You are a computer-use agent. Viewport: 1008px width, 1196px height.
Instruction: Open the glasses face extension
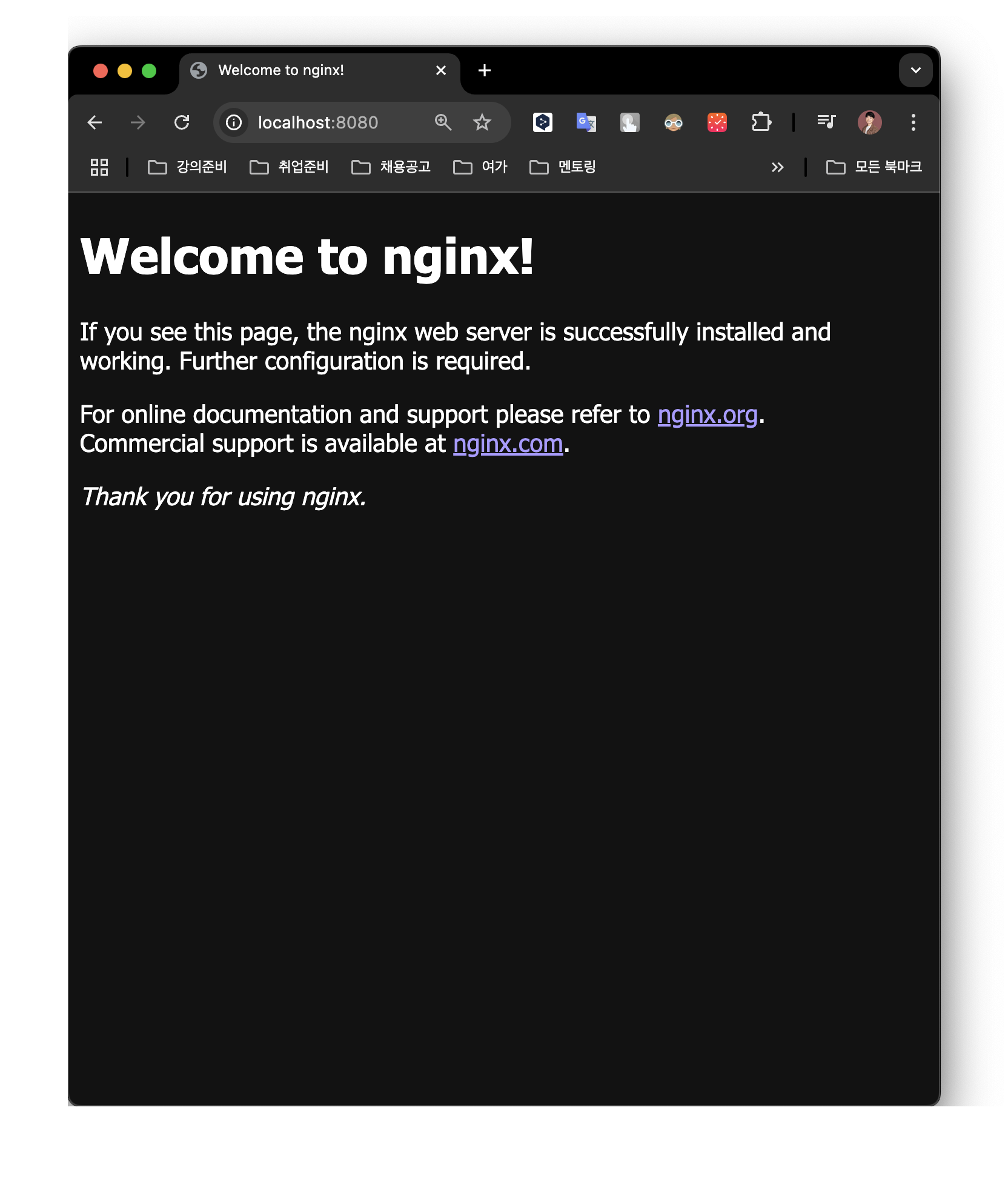point(674,123)
